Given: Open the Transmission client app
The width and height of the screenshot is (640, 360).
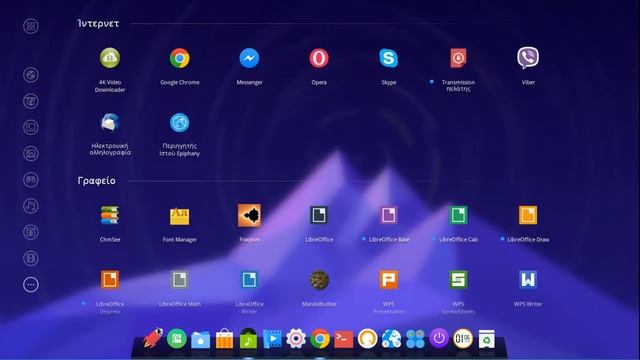Looking at the screenshot, I should point(458,58).
